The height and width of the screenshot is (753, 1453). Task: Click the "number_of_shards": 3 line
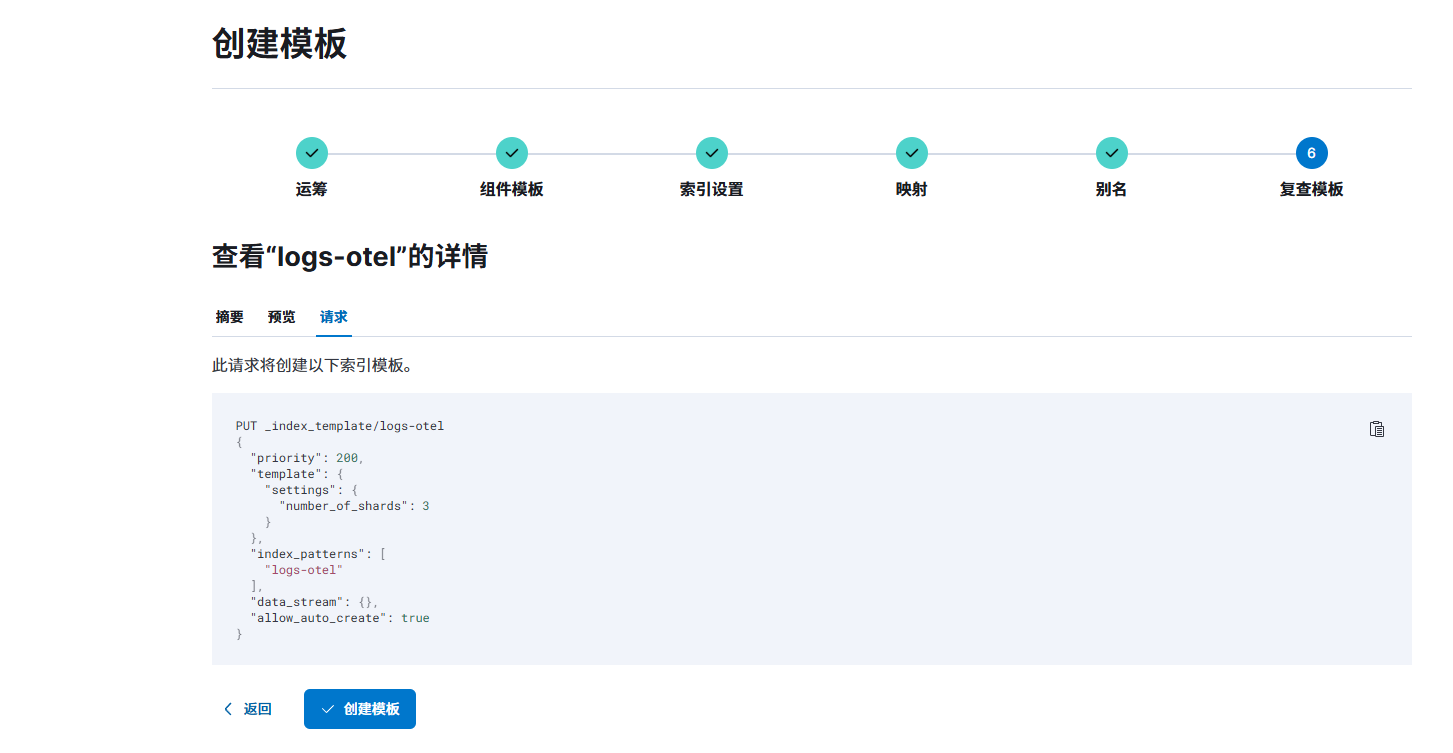(354, 506)
